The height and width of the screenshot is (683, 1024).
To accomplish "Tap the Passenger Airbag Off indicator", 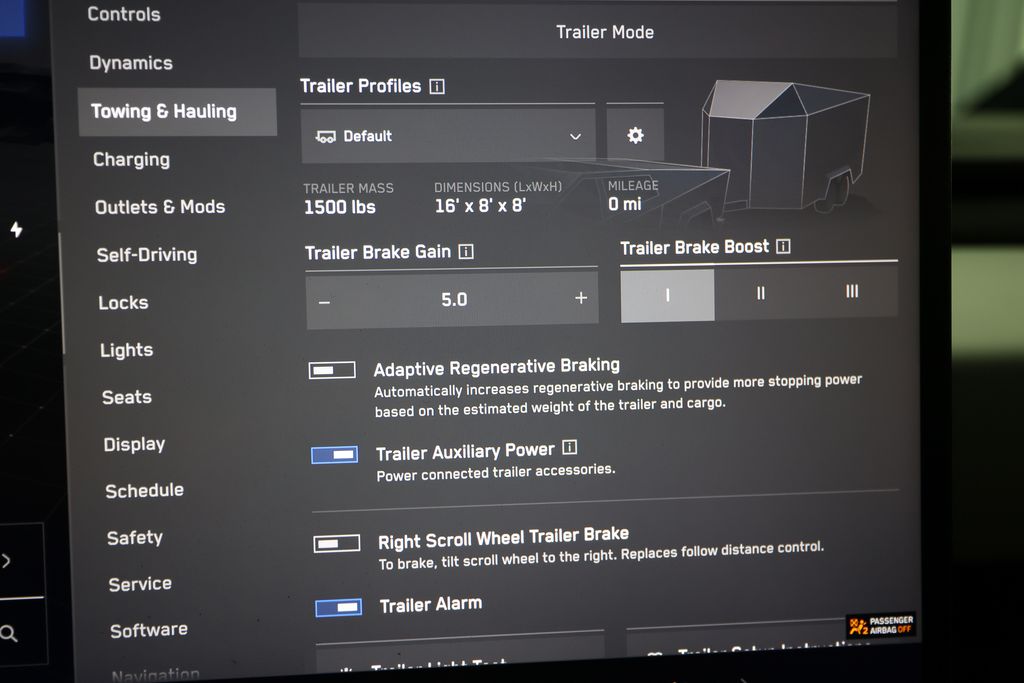I will click(880, 625).
